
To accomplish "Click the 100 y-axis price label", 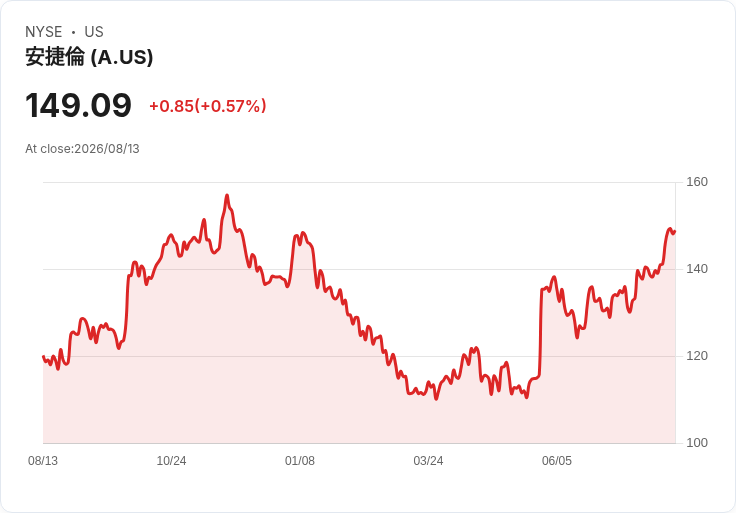I will click(x=697, y=443).
